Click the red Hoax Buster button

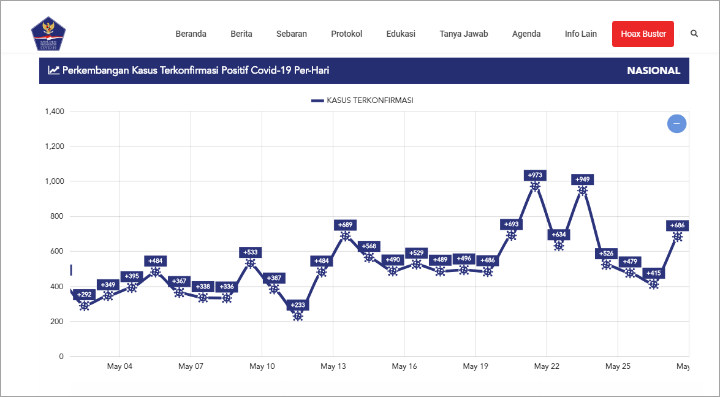coord(643,34)
